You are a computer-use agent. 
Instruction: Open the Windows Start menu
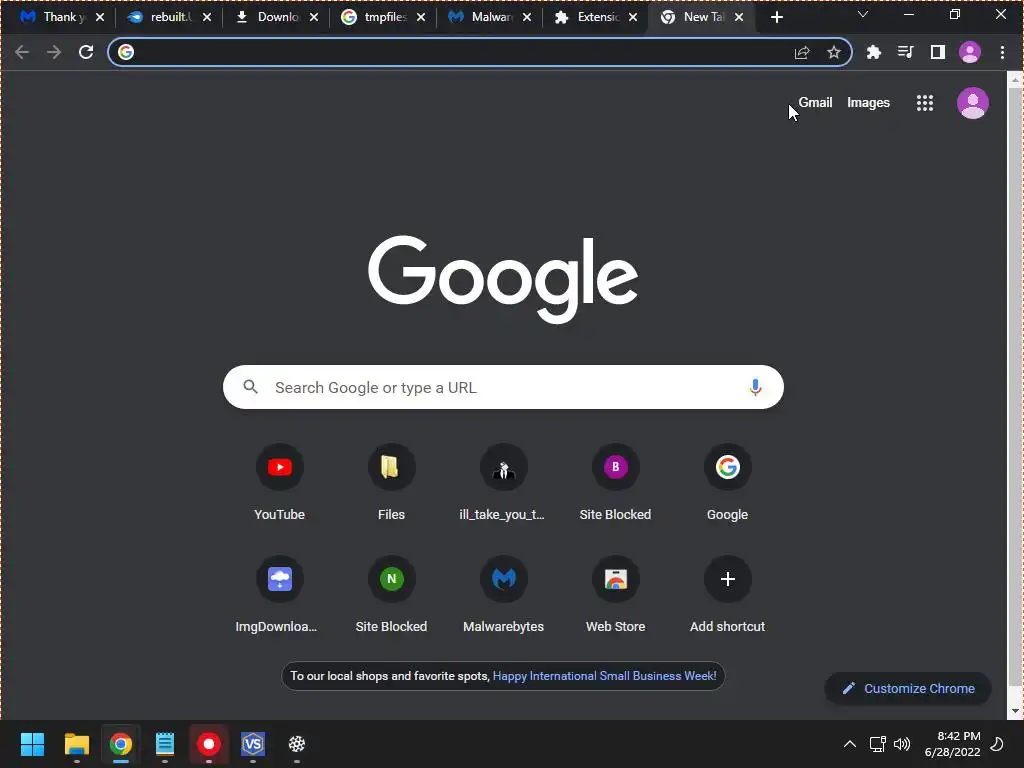32,744
